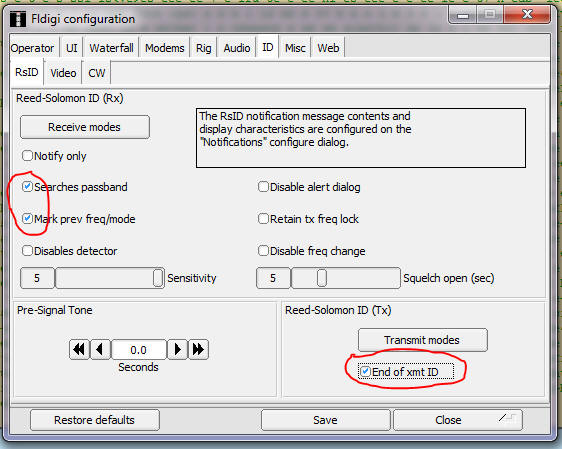Increase Pre-Signal Tone seconds by one step
The image size is (562, 449).
coord(177,349)
